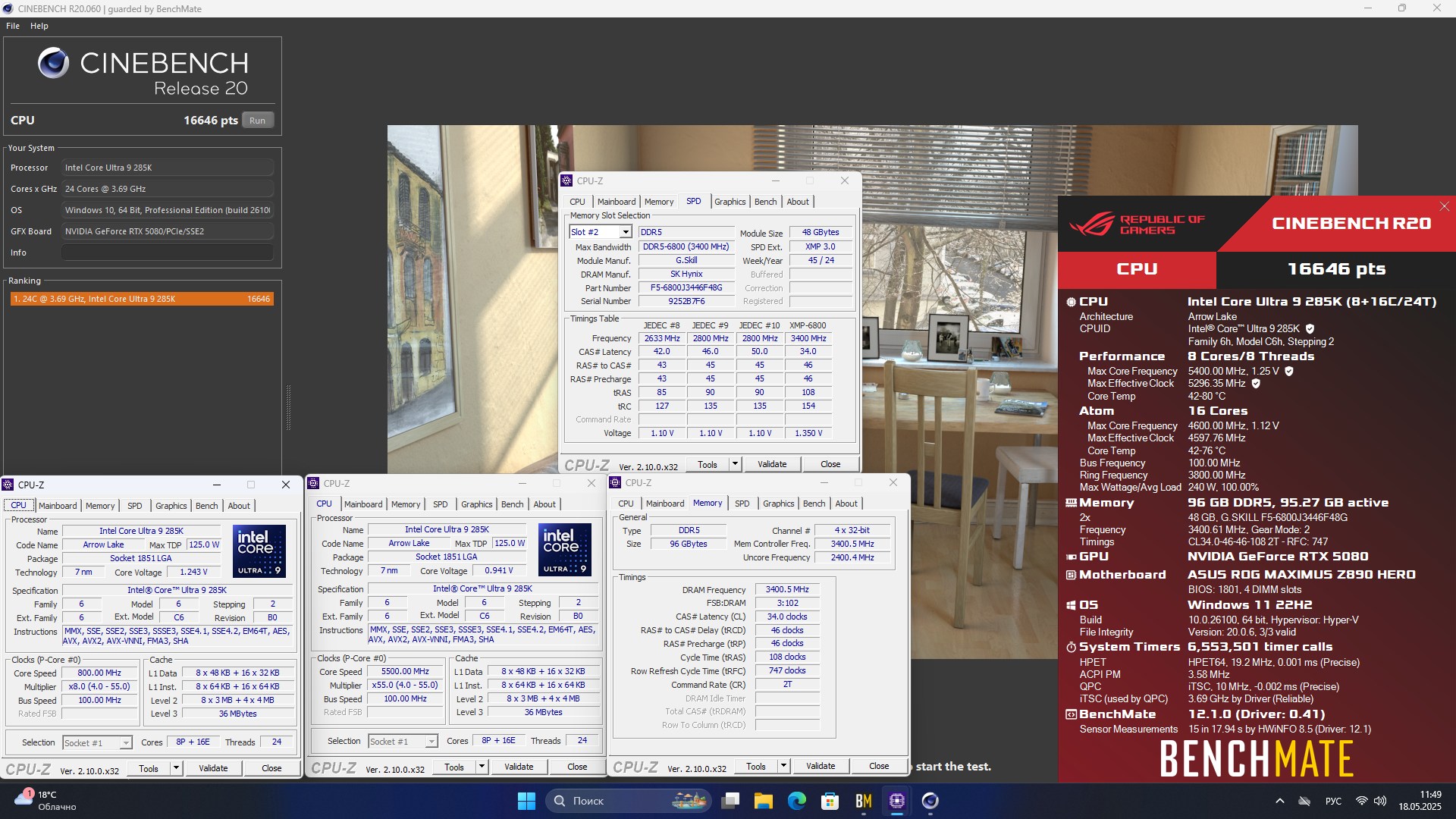Close the red BenchMate result panel
1456x819 pixels.
(1444, 206)
